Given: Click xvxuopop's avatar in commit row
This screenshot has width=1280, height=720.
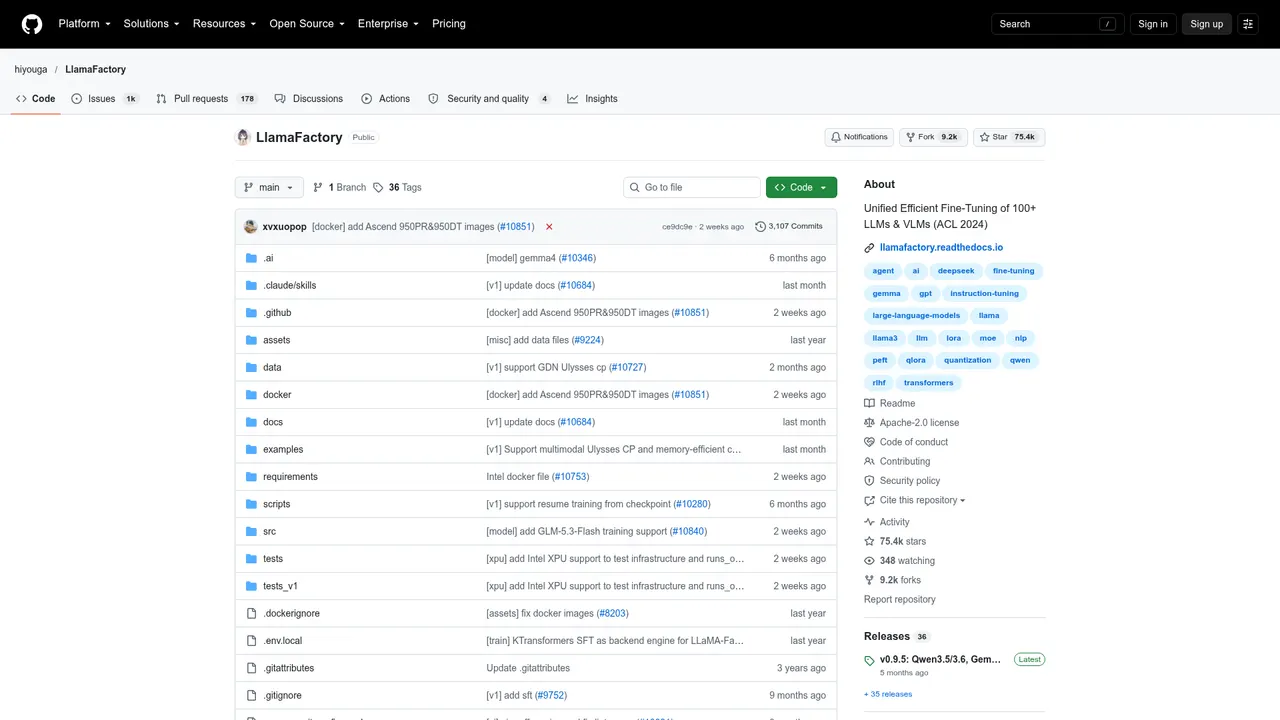Looking at the screenshot, I should (250, 227).
